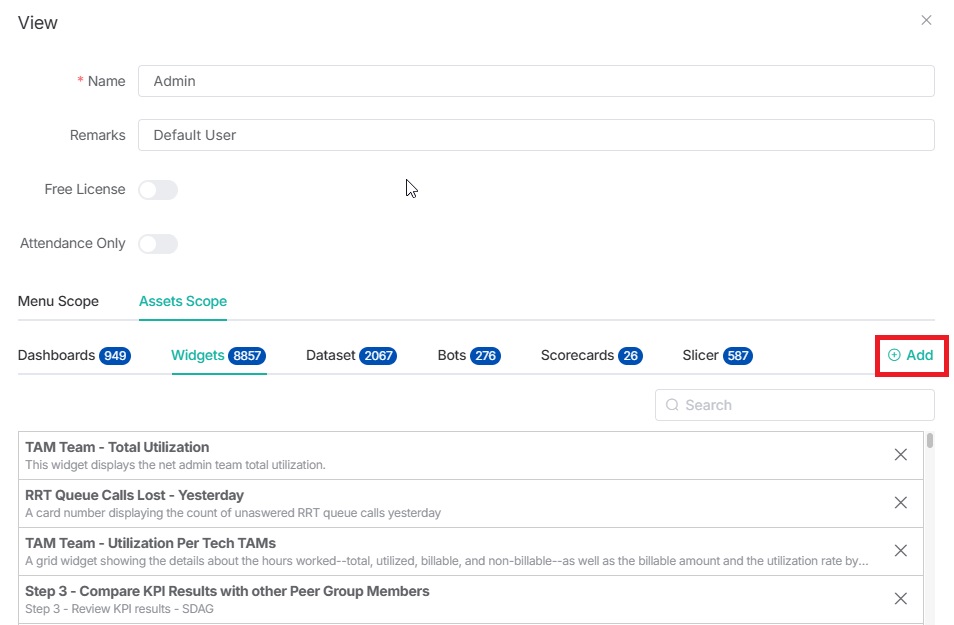954x625 pixels.
Task: Remove Step 3 Compare KPI Results widget
Action: 900,599
